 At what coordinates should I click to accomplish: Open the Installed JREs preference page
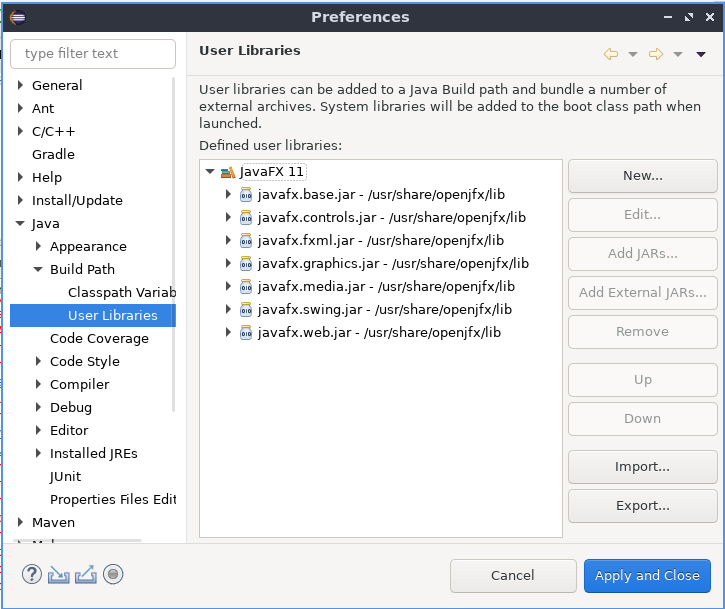point(93,453)
